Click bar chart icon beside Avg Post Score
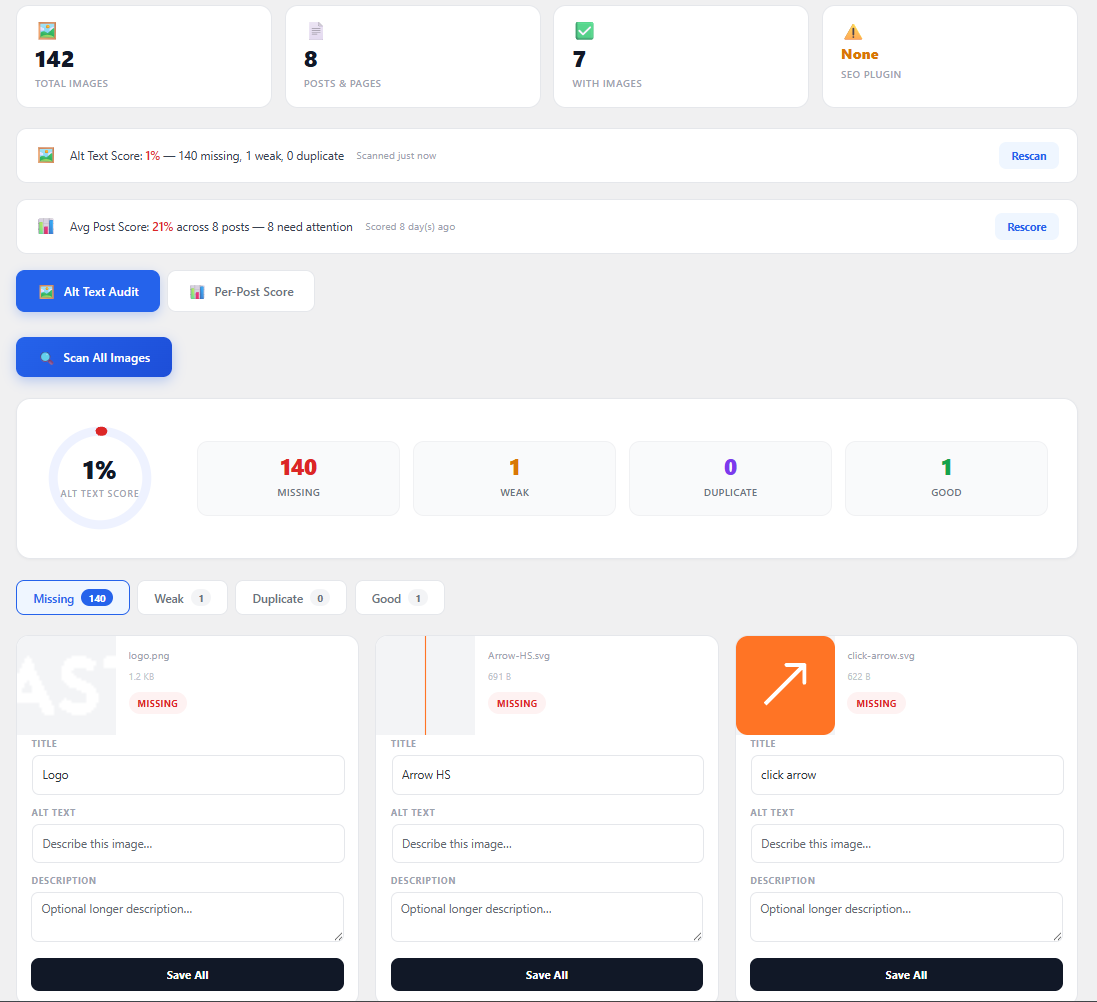Image resolution: width=1097 pixels, height=1002 pixels. (45, 226)
